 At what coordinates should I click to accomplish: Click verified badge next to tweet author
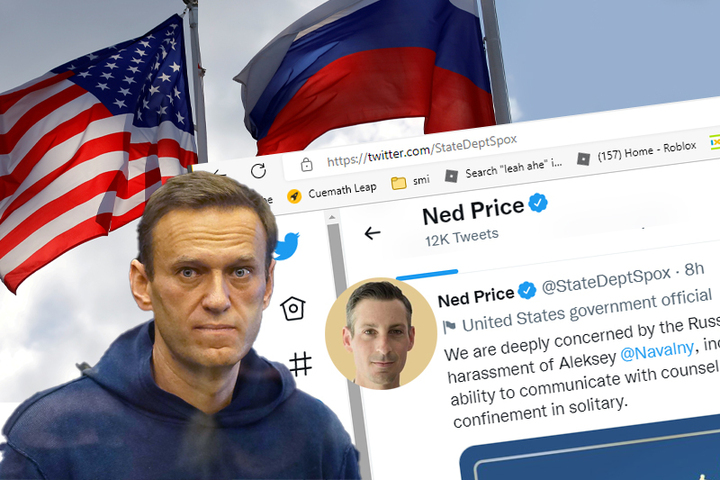tap(527, 290)
